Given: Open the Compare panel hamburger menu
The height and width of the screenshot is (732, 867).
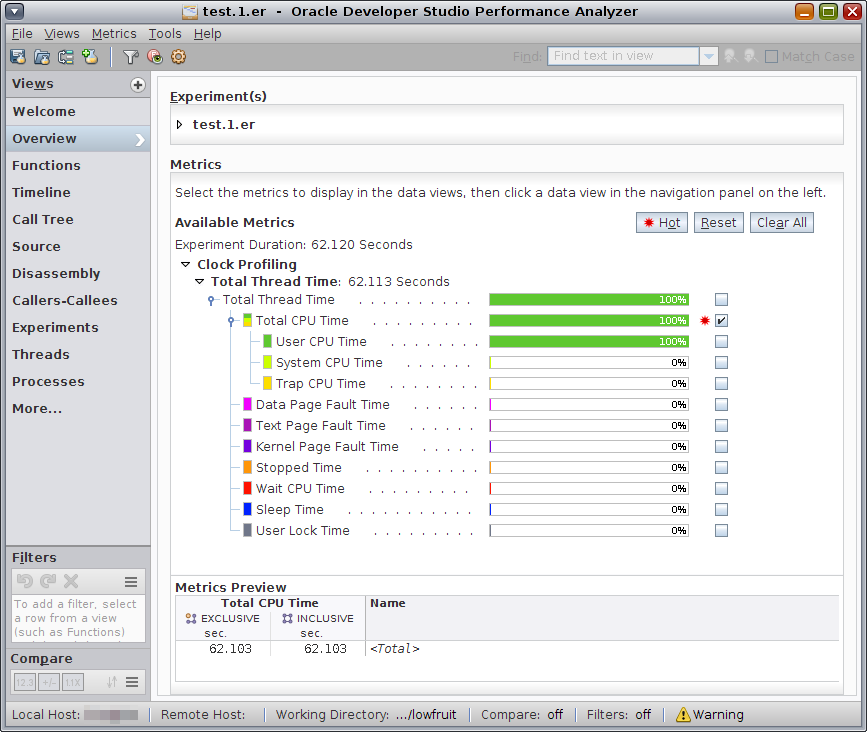Looking at the screenshot, I should click(x=132, y=682).
